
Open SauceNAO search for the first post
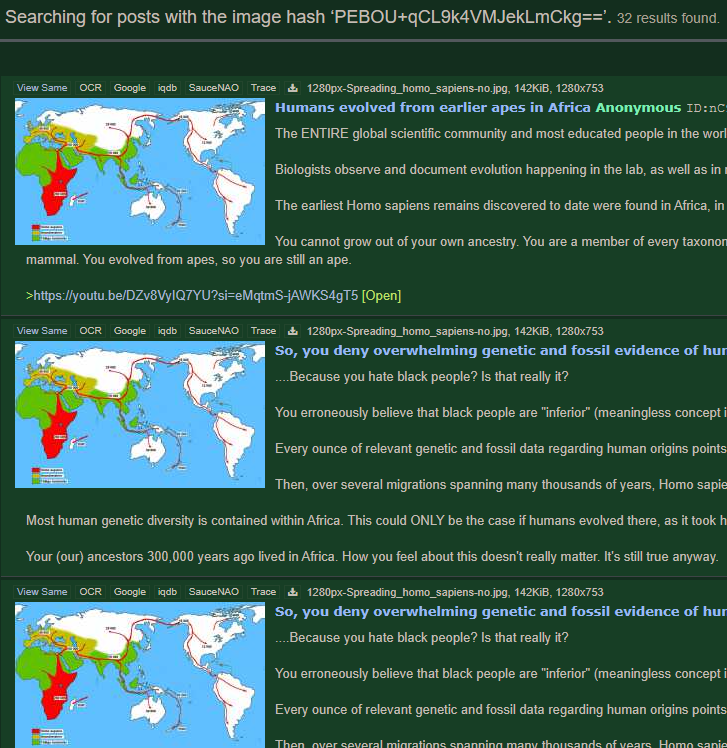coord(214,88)
